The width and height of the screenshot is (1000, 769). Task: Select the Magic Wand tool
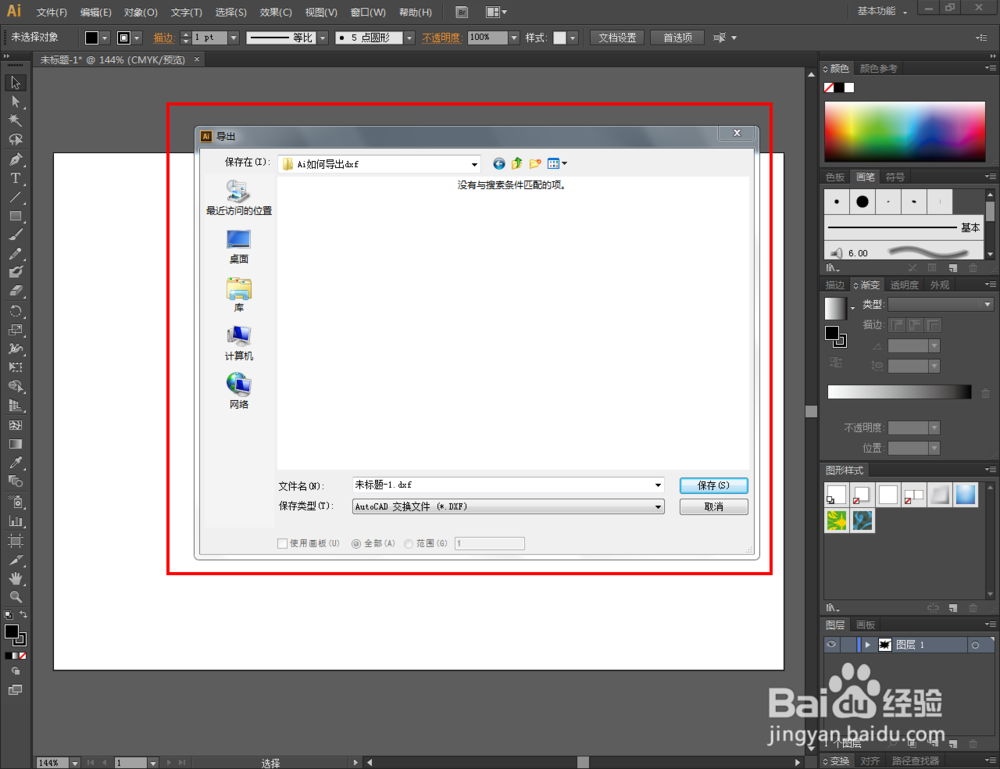coord(15,121)
